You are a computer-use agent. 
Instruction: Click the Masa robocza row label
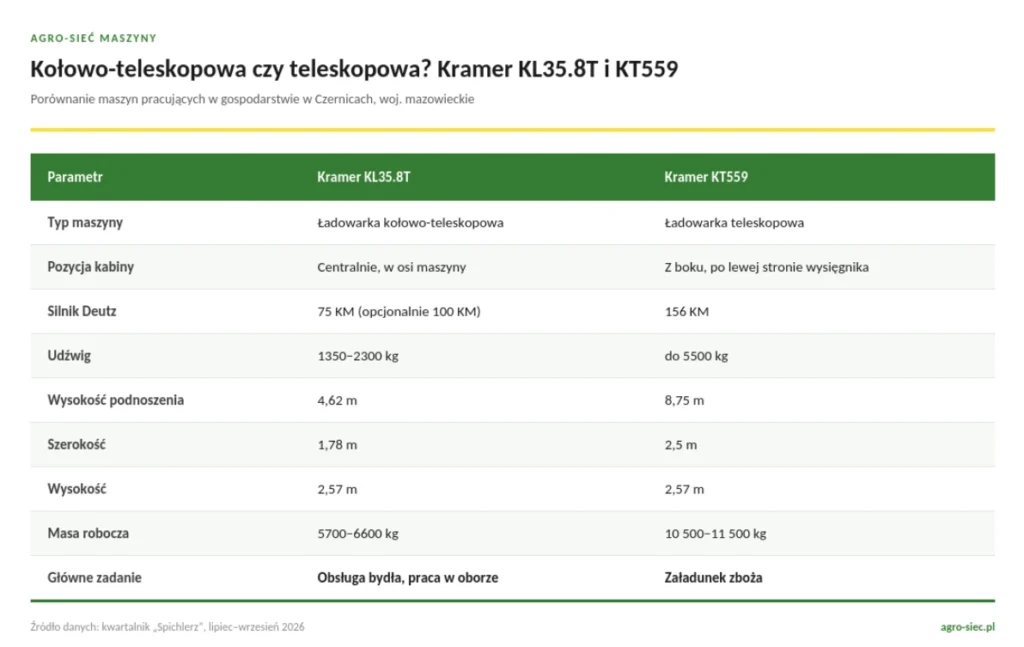click(88, 533)
